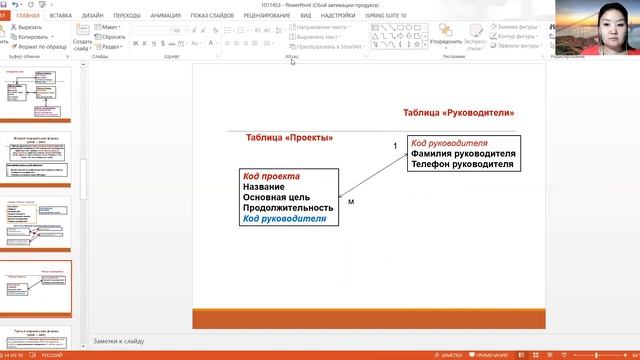Click the Redo icon in quick access toolbar

(31, 4)
